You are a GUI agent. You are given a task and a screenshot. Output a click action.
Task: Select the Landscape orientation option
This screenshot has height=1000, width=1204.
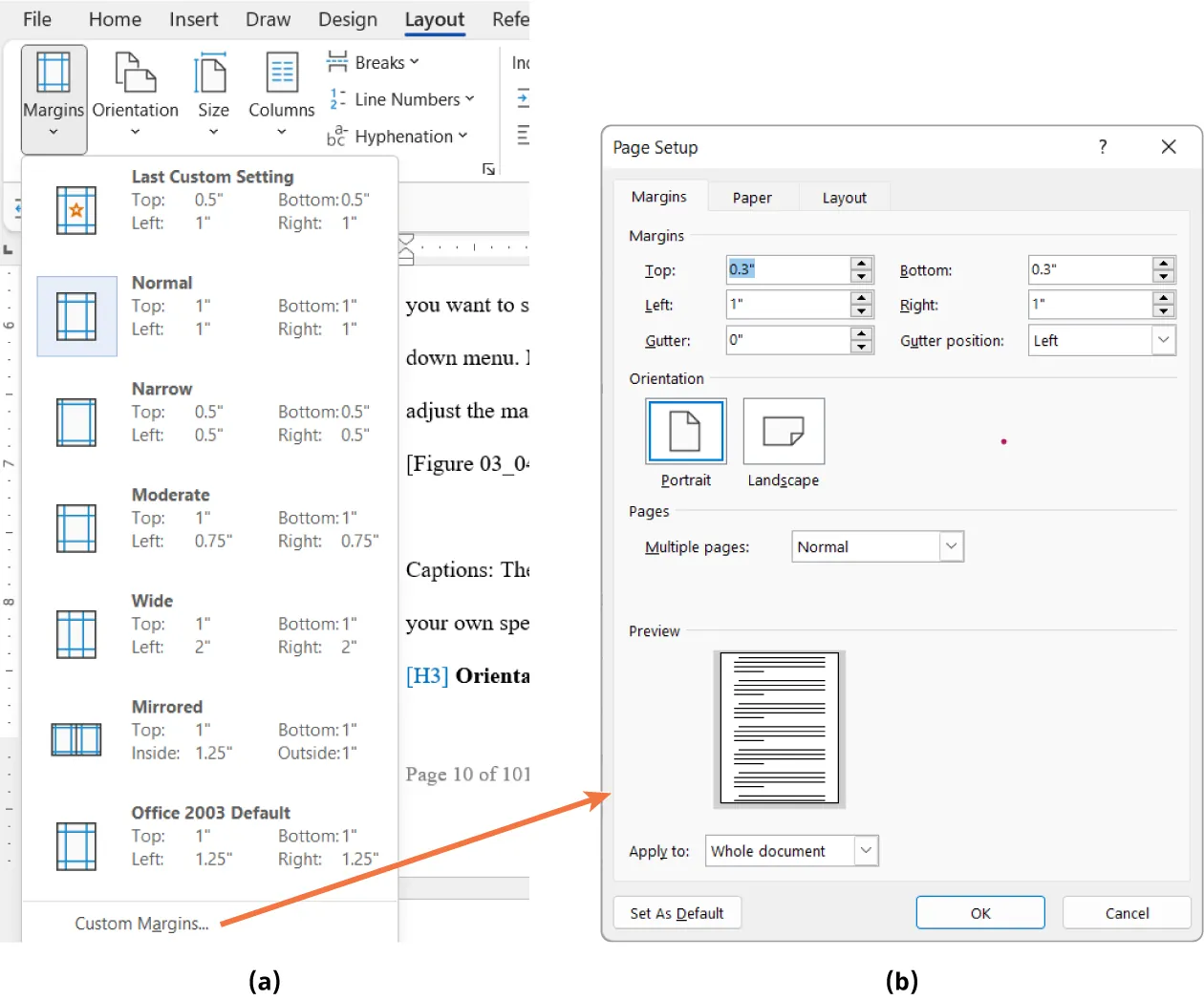[x=783, y=430]
